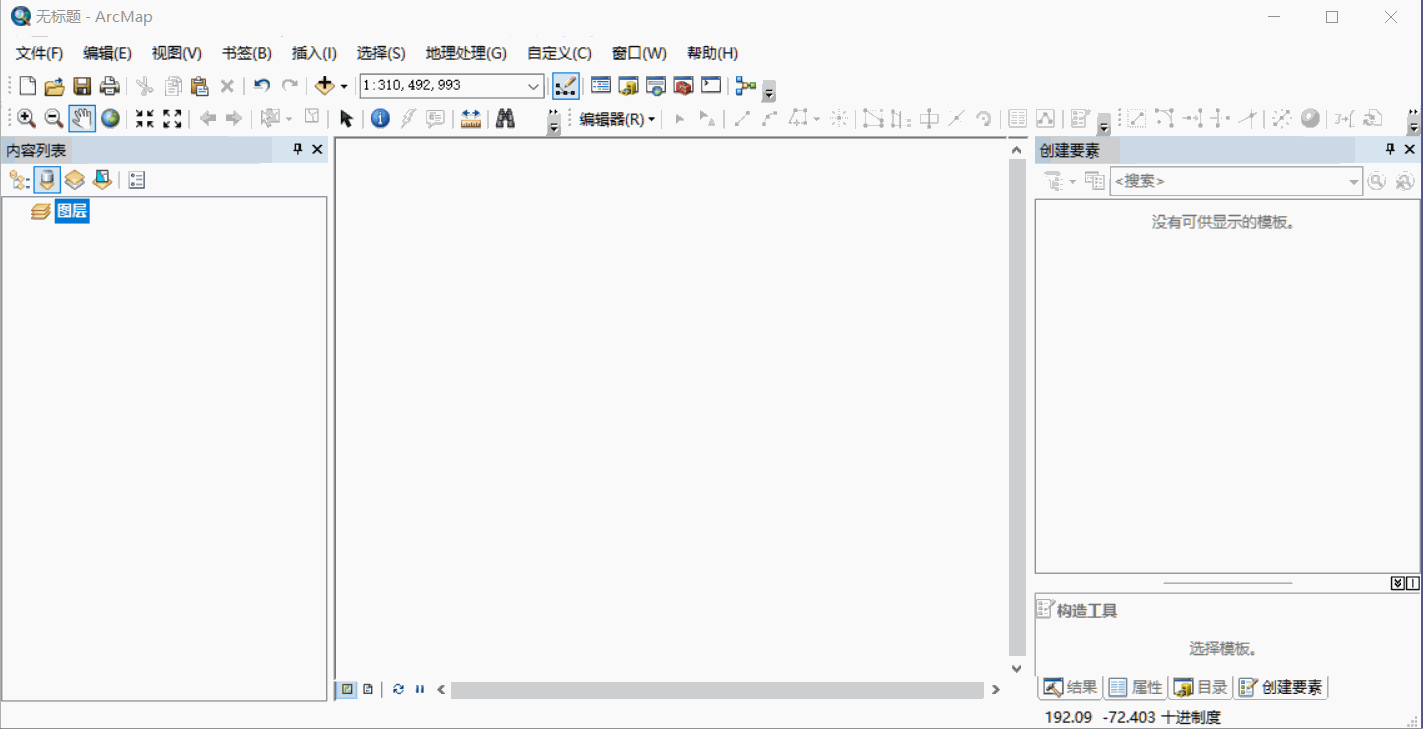Open the 编辑器(R) dropdown menu

click(x=617, y=119)
